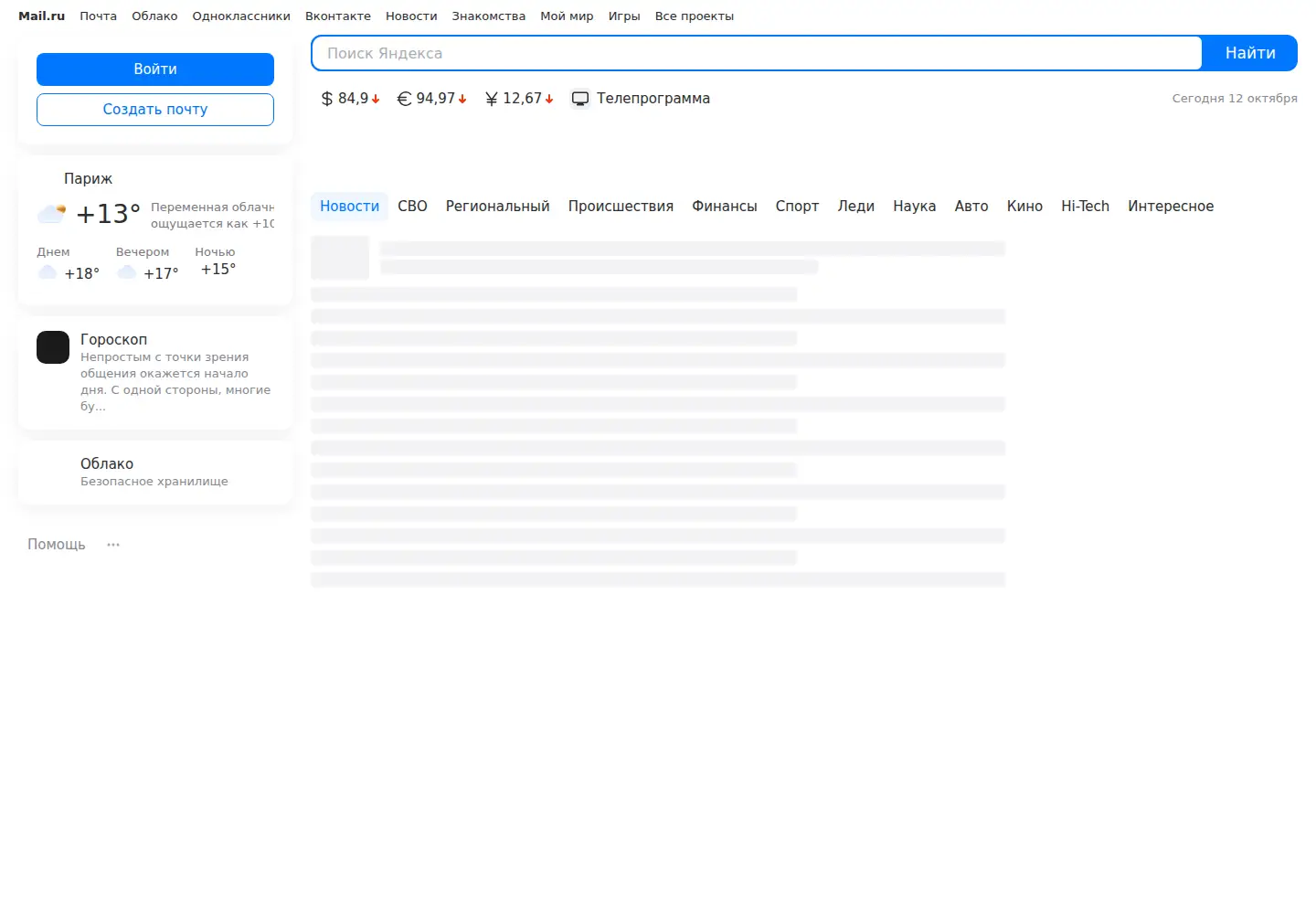Open Почта in the top navigation
Image resolution: width=1316 pixels, height=914 pixels.
point(98,16)
